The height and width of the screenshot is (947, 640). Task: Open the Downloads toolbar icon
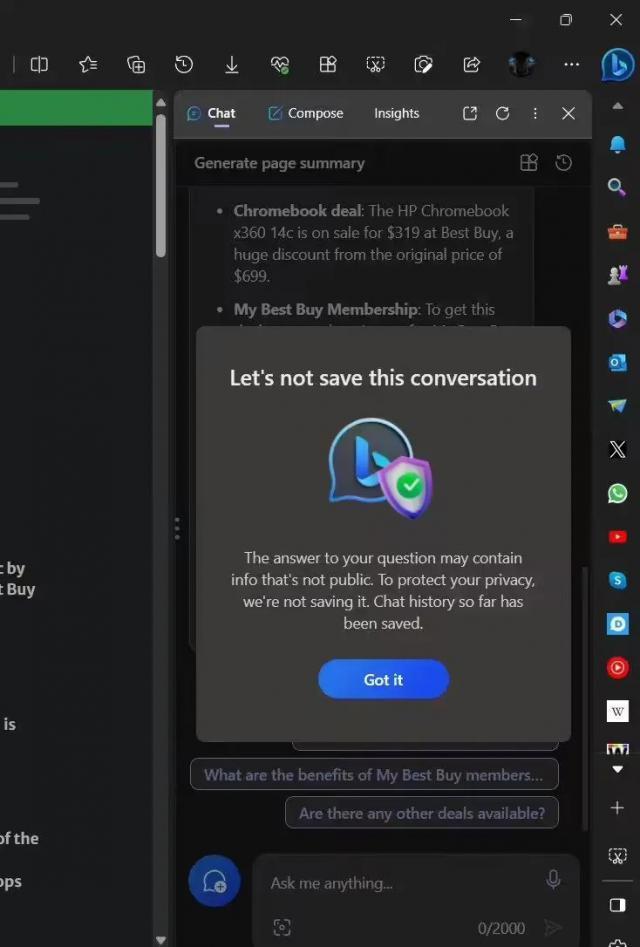(x=231, y=64)
